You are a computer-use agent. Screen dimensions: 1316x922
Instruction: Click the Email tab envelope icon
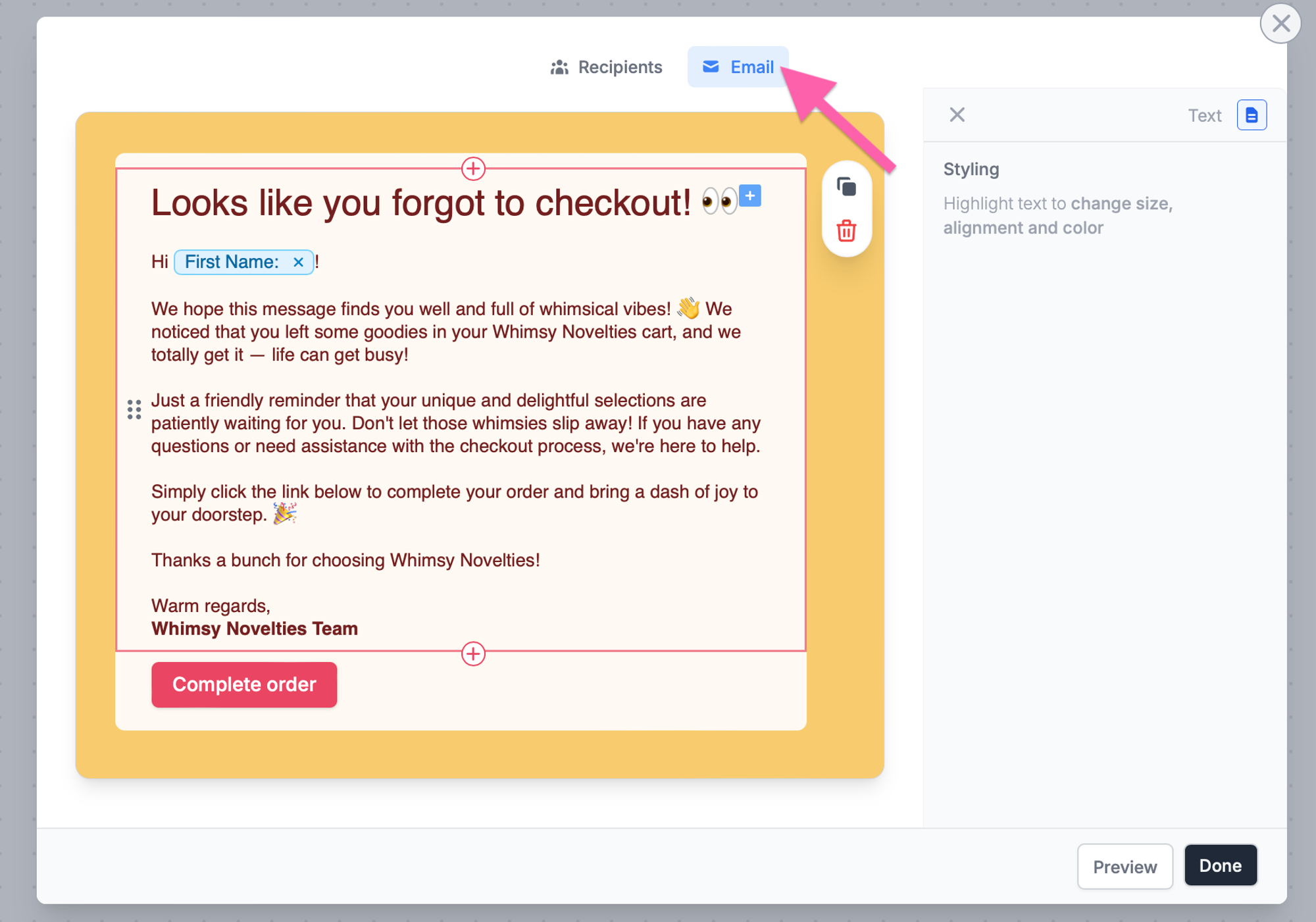[711, 67]
